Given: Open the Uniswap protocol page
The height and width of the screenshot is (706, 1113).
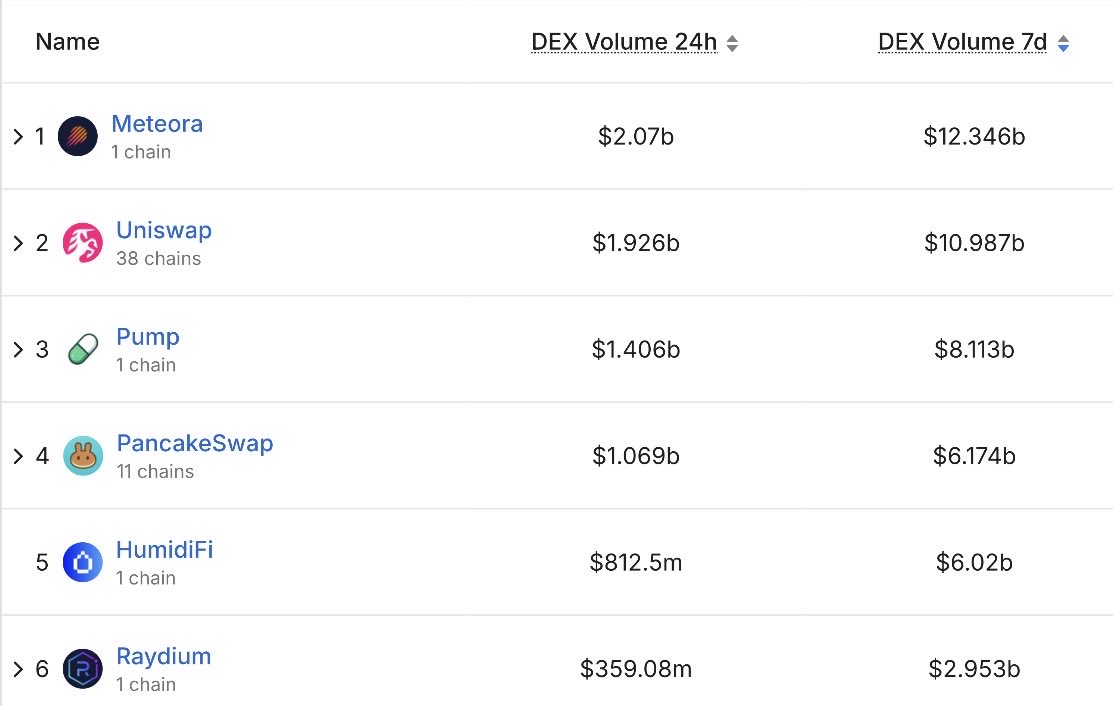Looking at the screenshot, I should tap(164, 230).
